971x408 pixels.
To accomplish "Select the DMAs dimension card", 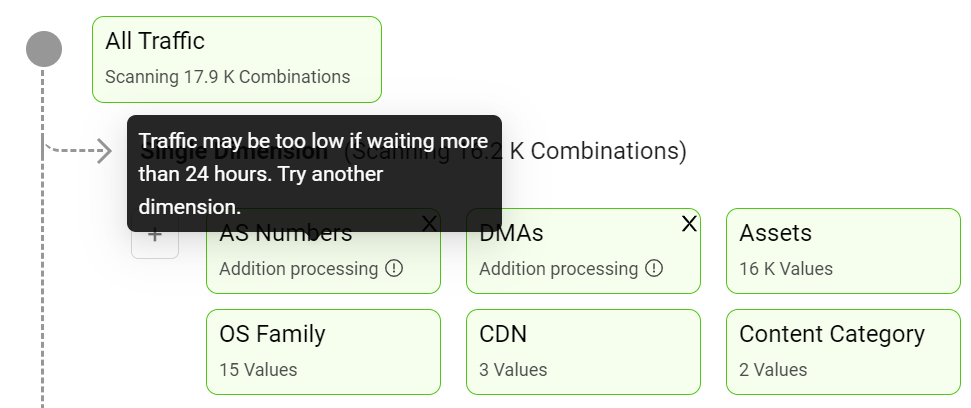I will click(x=583, y=251).
